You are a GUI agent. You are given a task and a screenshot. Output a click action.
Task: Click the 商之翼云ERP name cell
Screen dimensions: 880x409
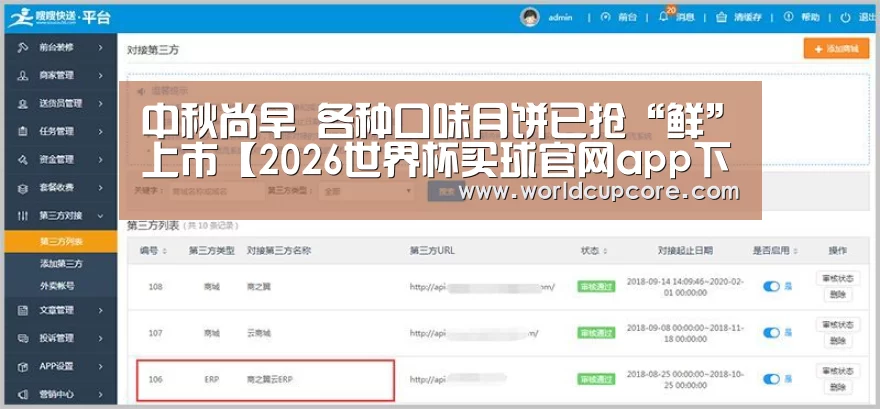coord(270,380)
